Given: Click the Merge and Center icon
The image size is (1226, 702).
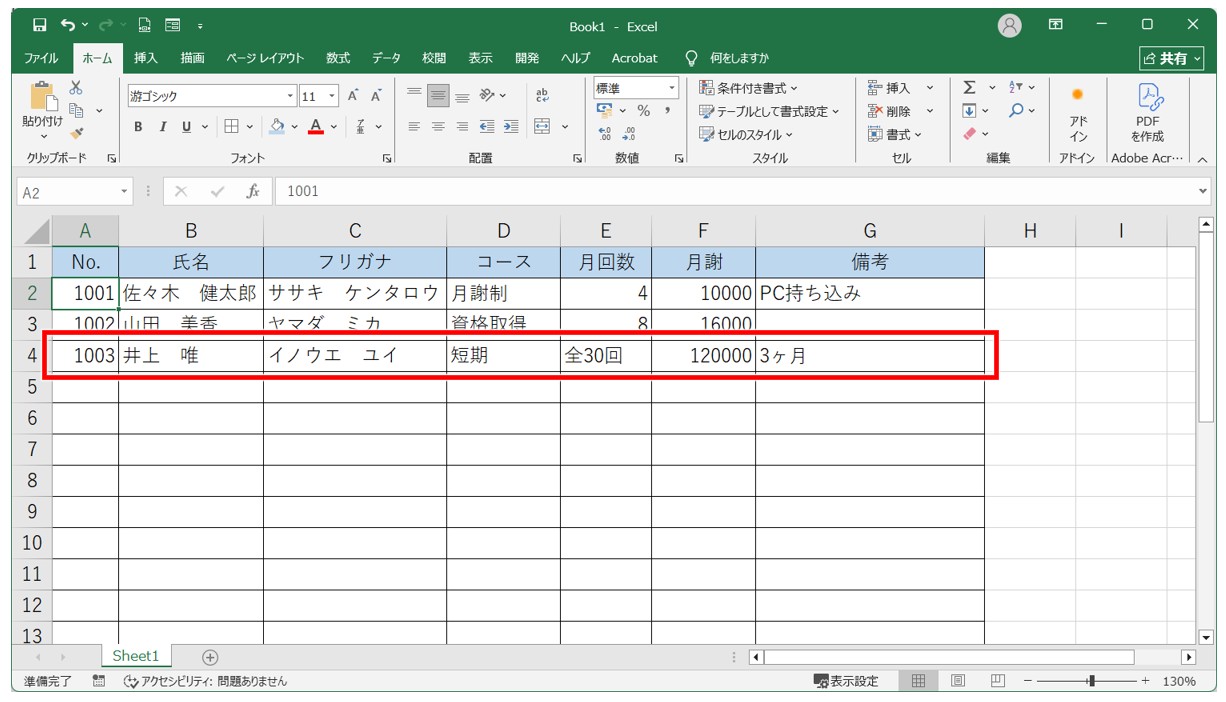Looking at the screenshot, I should pyautogui.click(x=542, y=127).
